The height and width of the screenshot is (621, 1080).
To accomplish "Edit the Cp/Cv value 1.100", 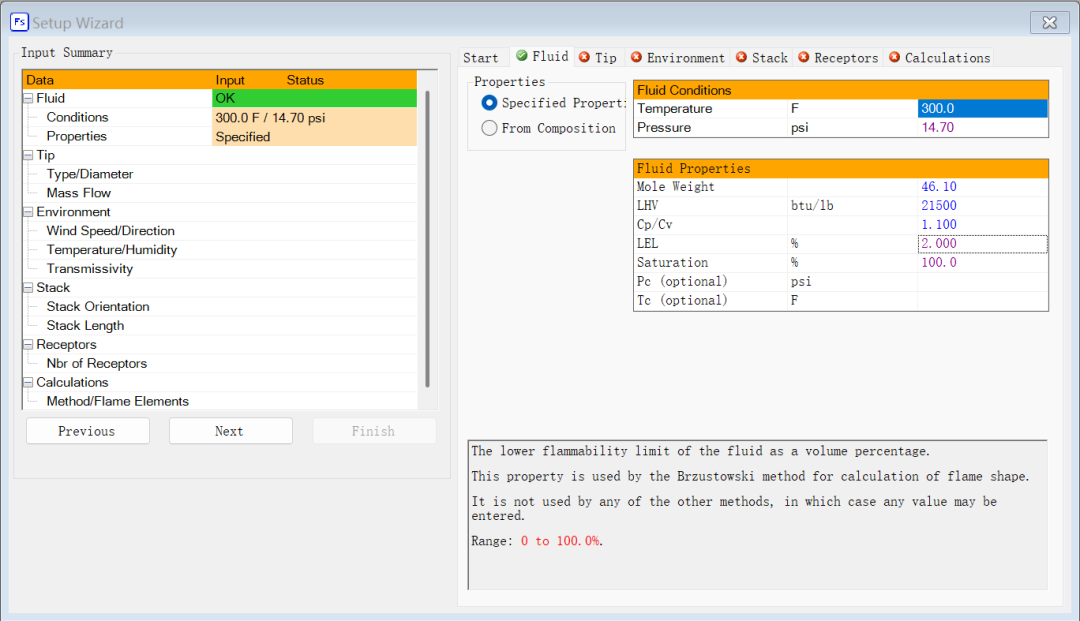I will click(x=982, y=224).
